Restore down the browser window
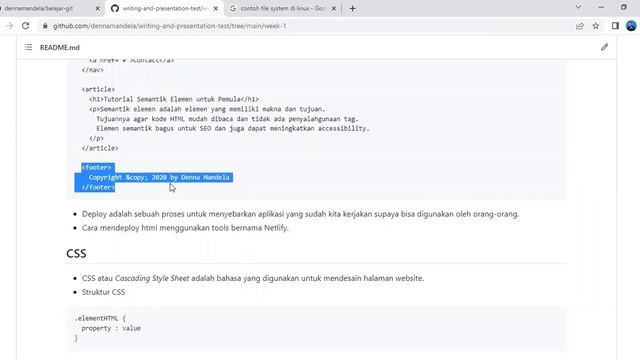640x360 pixels. pyautogui.click(x=624, y=7)
